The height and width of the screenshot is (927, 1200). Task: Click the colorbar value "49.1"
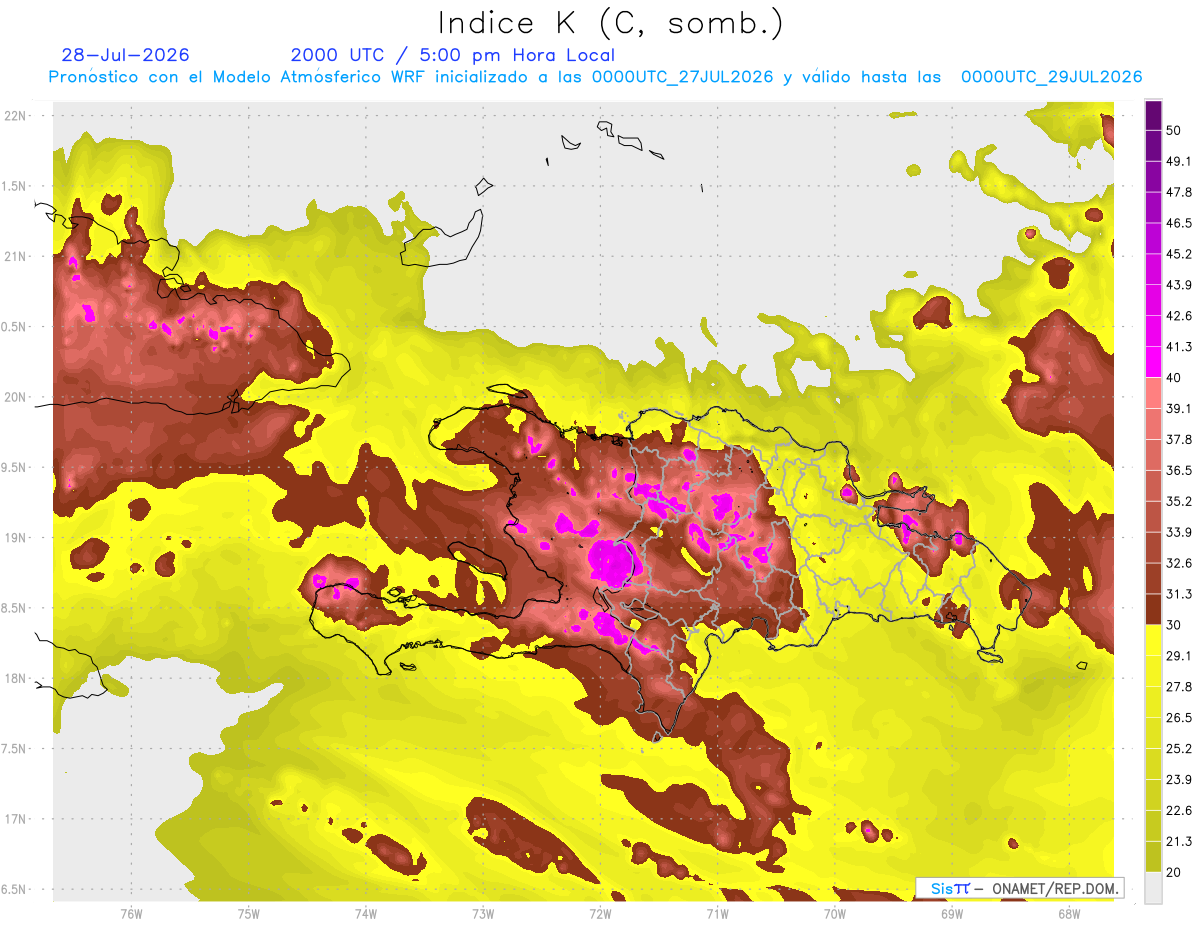tap(1179, 161)
